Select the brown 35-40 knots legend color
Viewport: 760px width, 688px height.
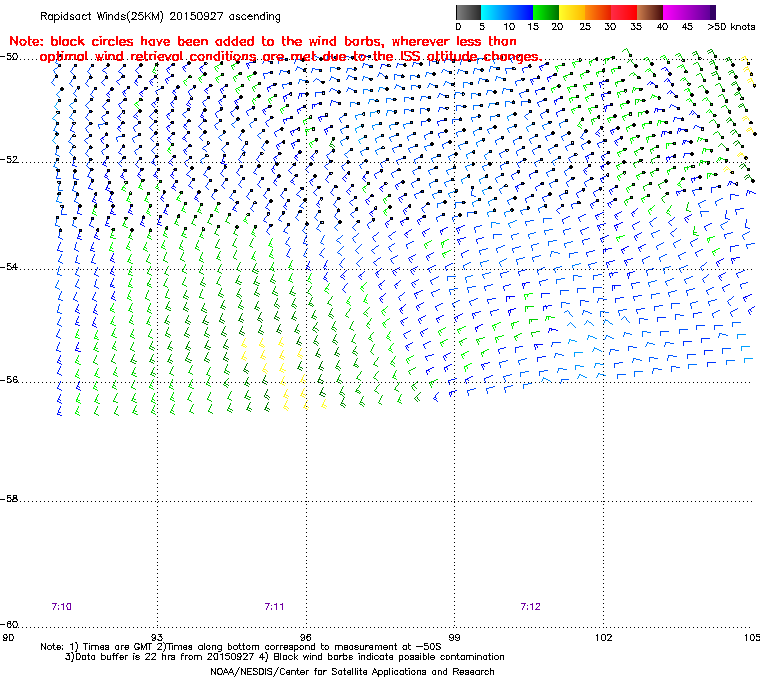coord(650,12)
